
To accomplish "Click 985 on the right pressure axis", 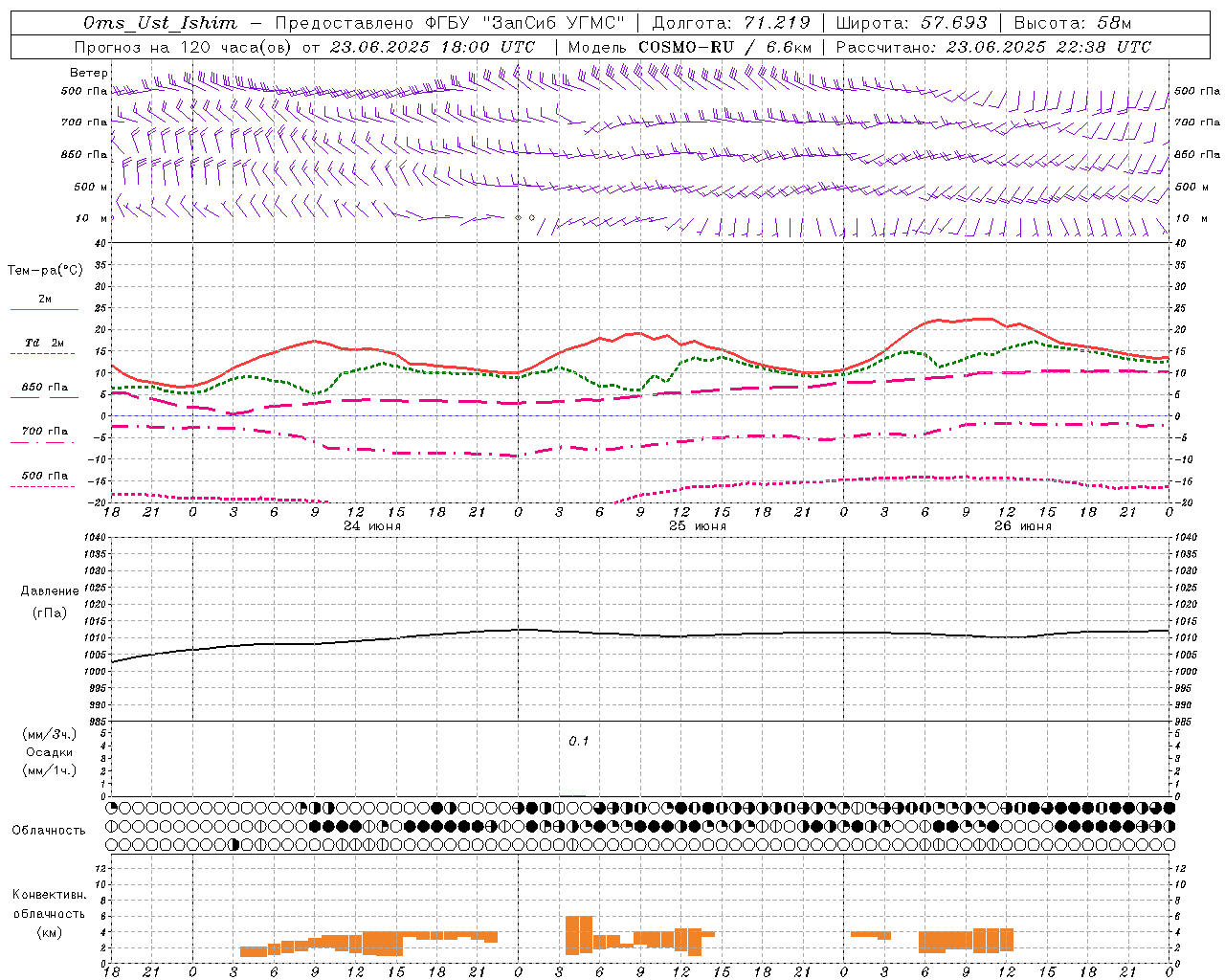I will 1184,722.
